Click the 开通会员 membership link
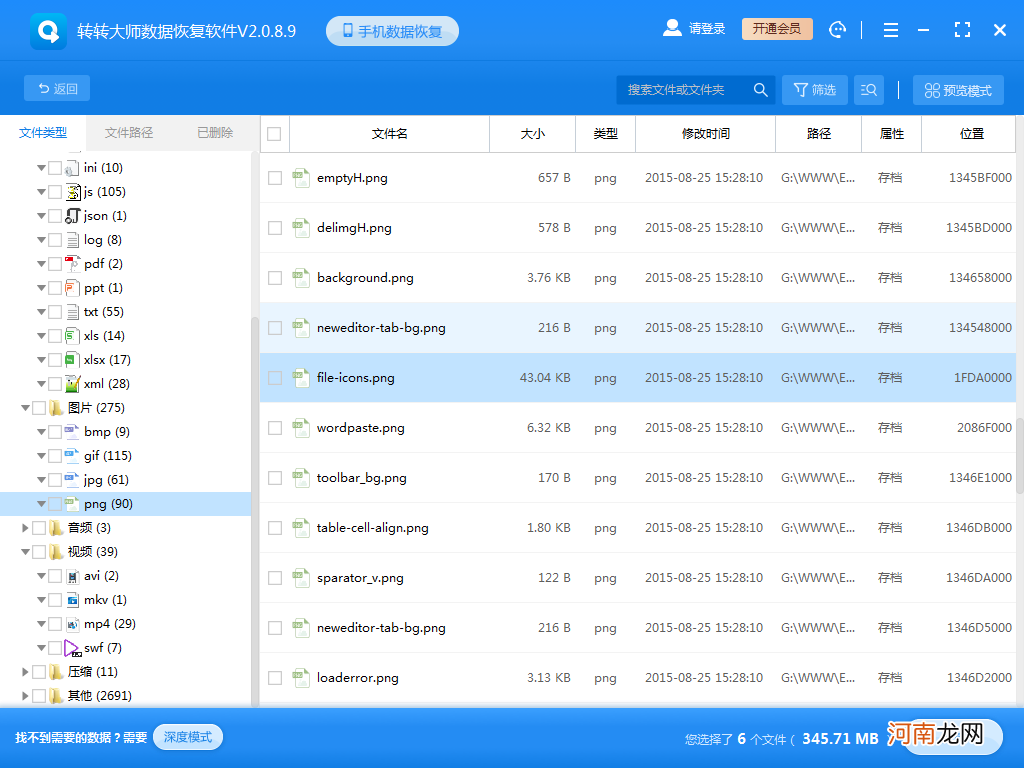The width and height of the screenshot is (1024, 768). click(x=779, y=28)
